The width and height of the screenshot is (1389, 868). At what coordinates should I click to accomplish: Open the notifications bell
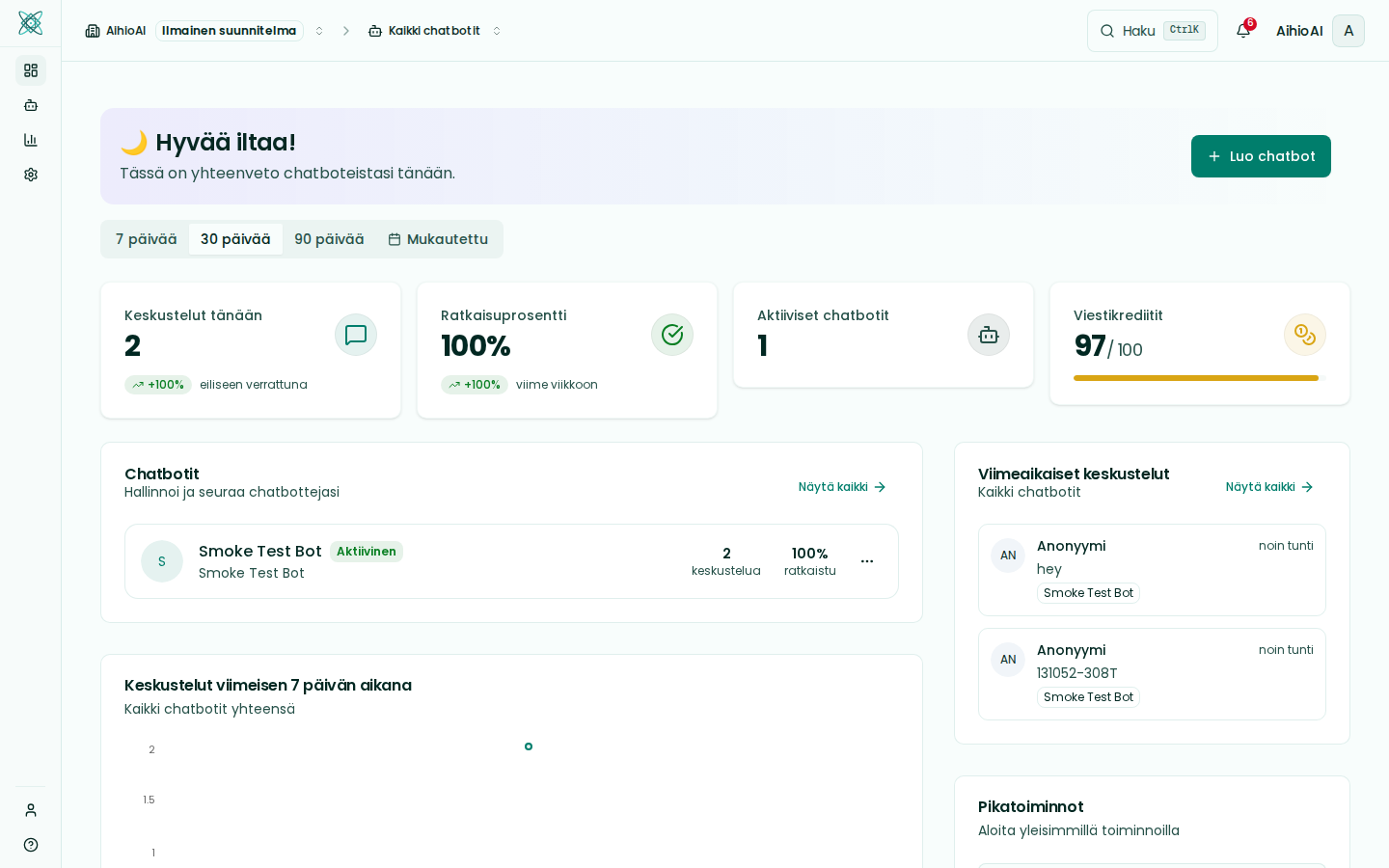[x=1243, y=31]
